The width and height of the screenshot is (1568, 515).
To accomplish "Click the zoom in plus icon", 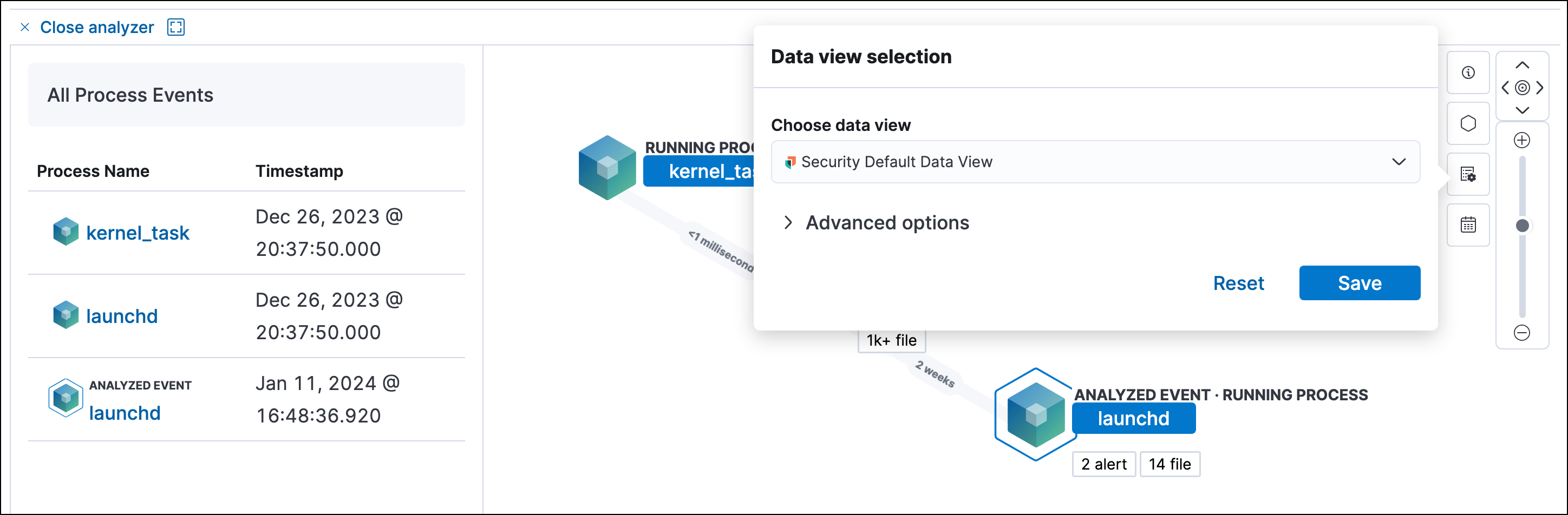I will (x=1522, y=140).
